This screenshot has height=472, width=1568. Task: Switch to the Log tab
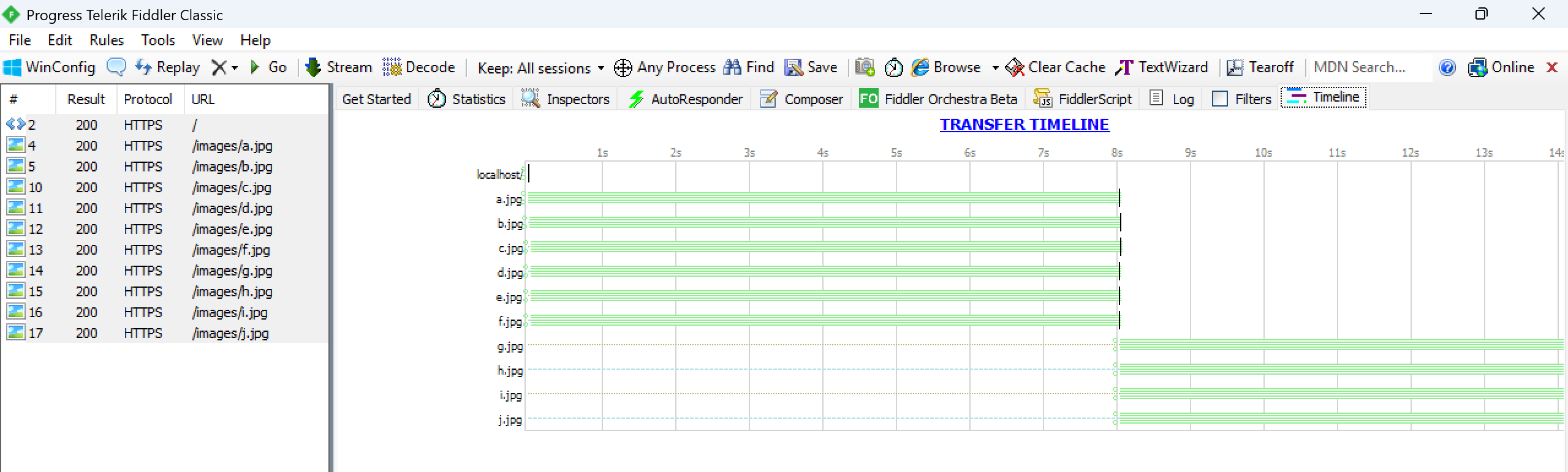pos(1172,99)
